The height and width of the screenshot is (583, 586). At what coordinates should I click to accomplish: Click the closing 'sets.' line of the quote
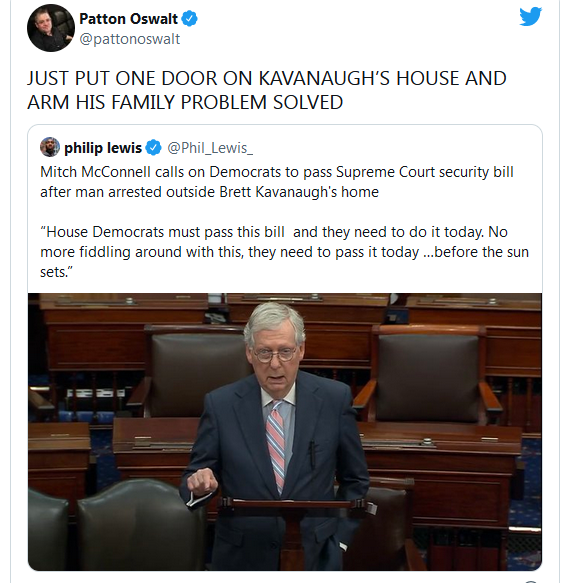(x=56, y=272)
